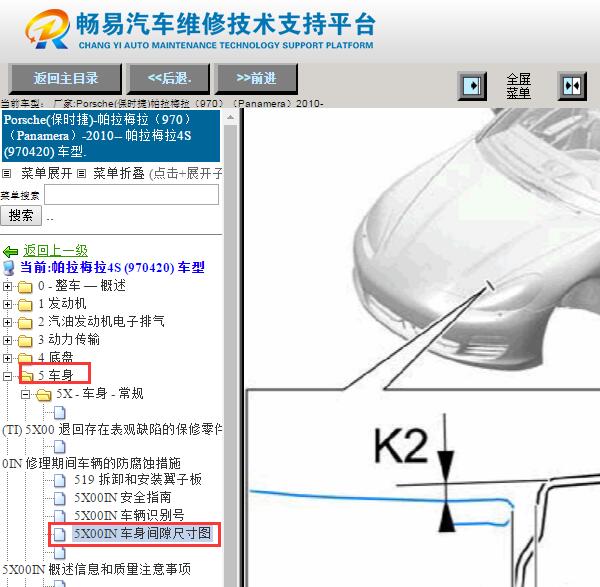
Task: Expand the 3 动力传输 node
Action: [x=7, y=340]
